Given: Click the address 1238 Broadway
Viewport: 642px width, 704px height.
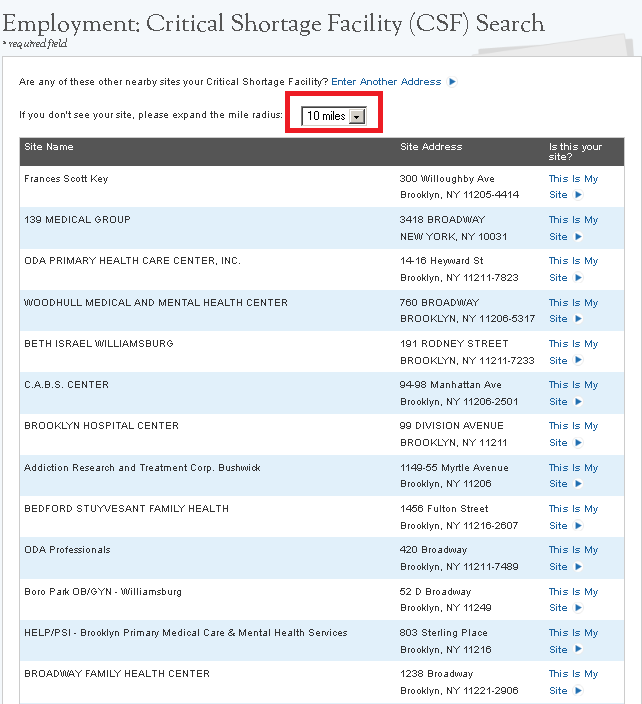Looking at the screenshot, I should [x=436, y=674].
